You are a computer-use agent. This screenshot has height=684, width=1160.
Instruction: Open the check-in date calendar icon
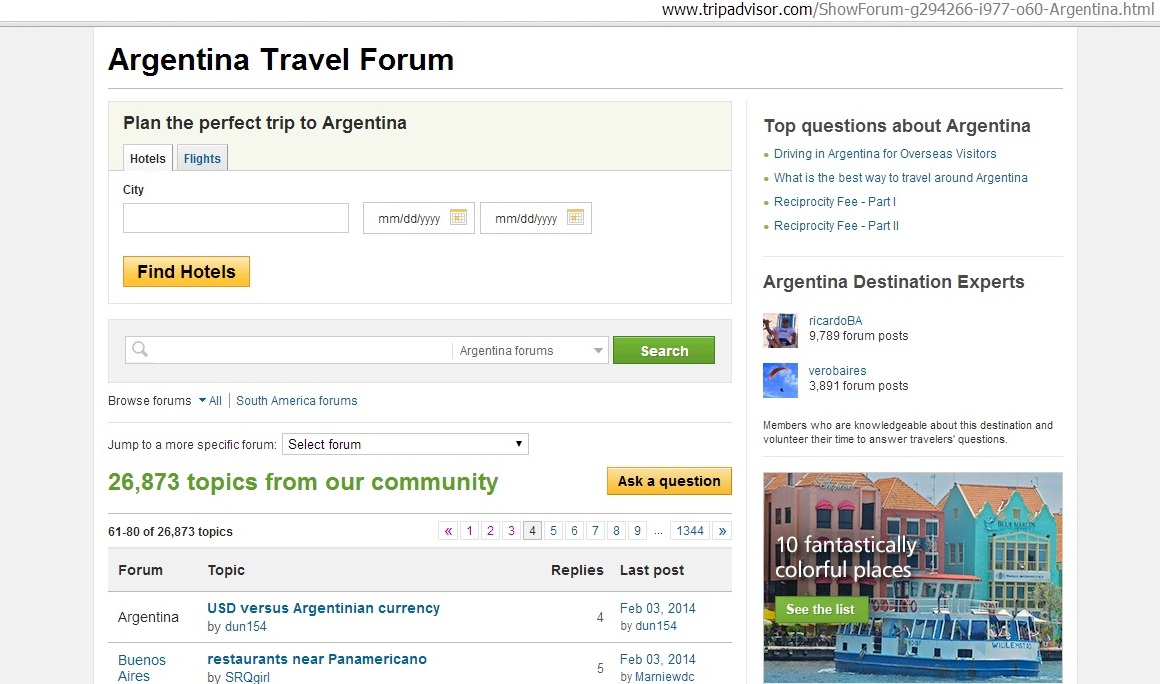[x=458, y=217]
